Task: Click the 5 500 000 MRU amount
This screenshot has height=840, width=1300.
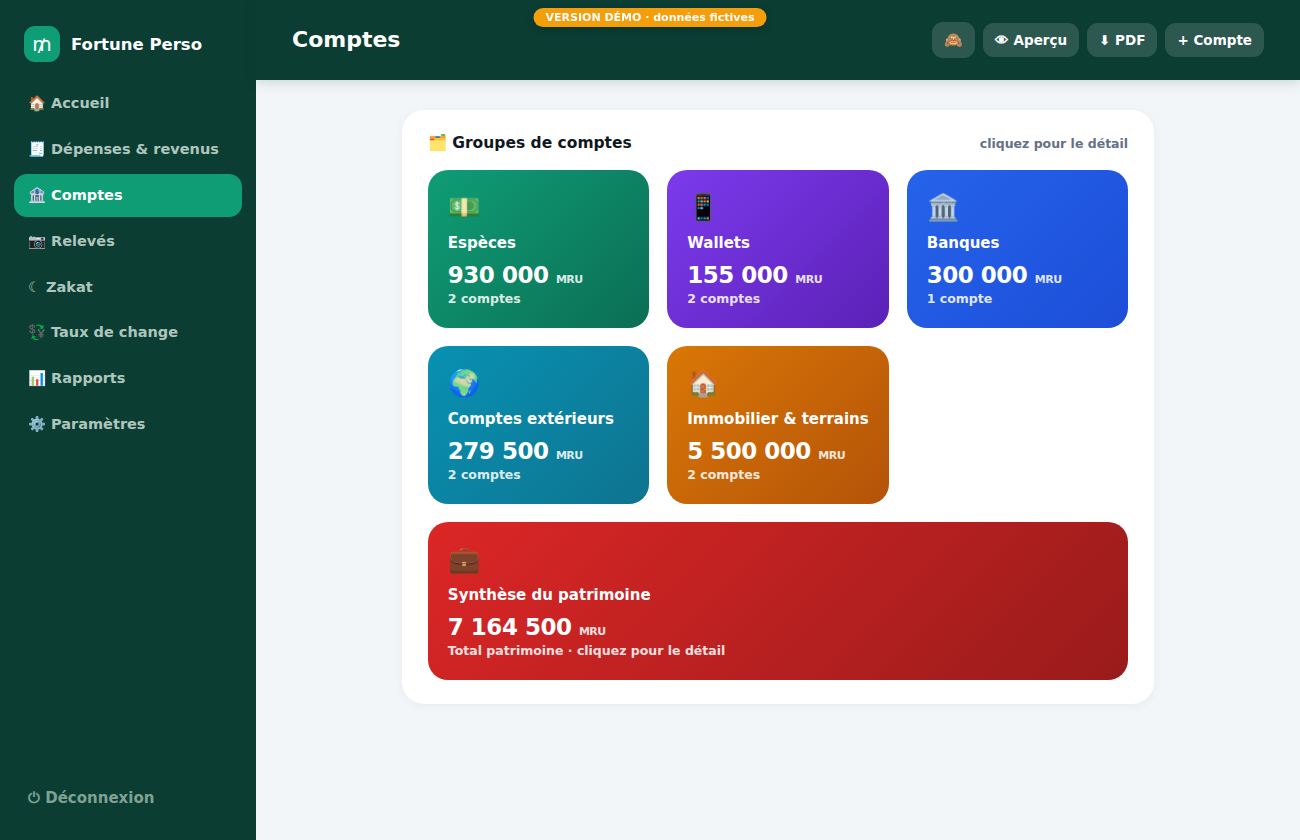Action: click(766, 451)
